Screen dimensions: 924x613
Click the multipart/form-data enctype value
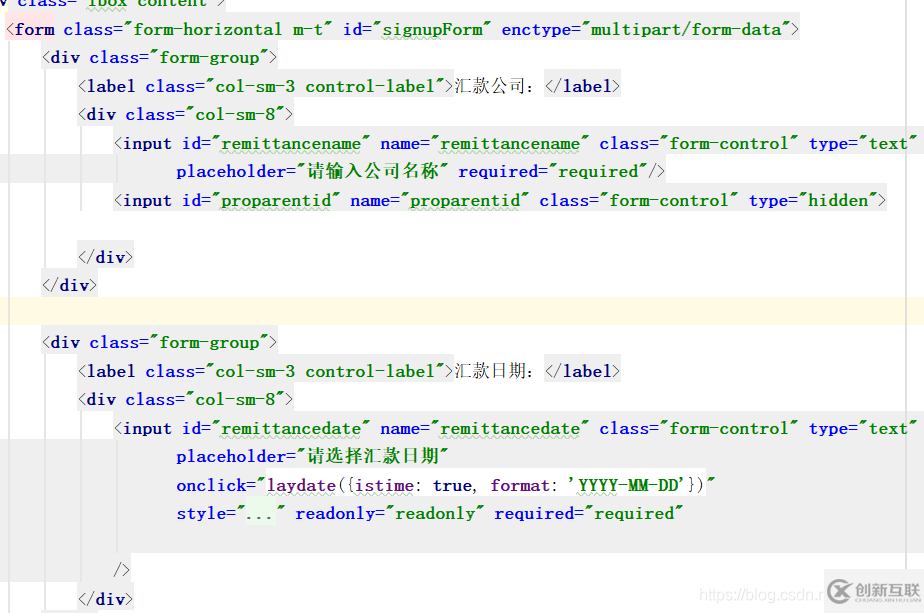pyautogui.click(x=686, y=29)
